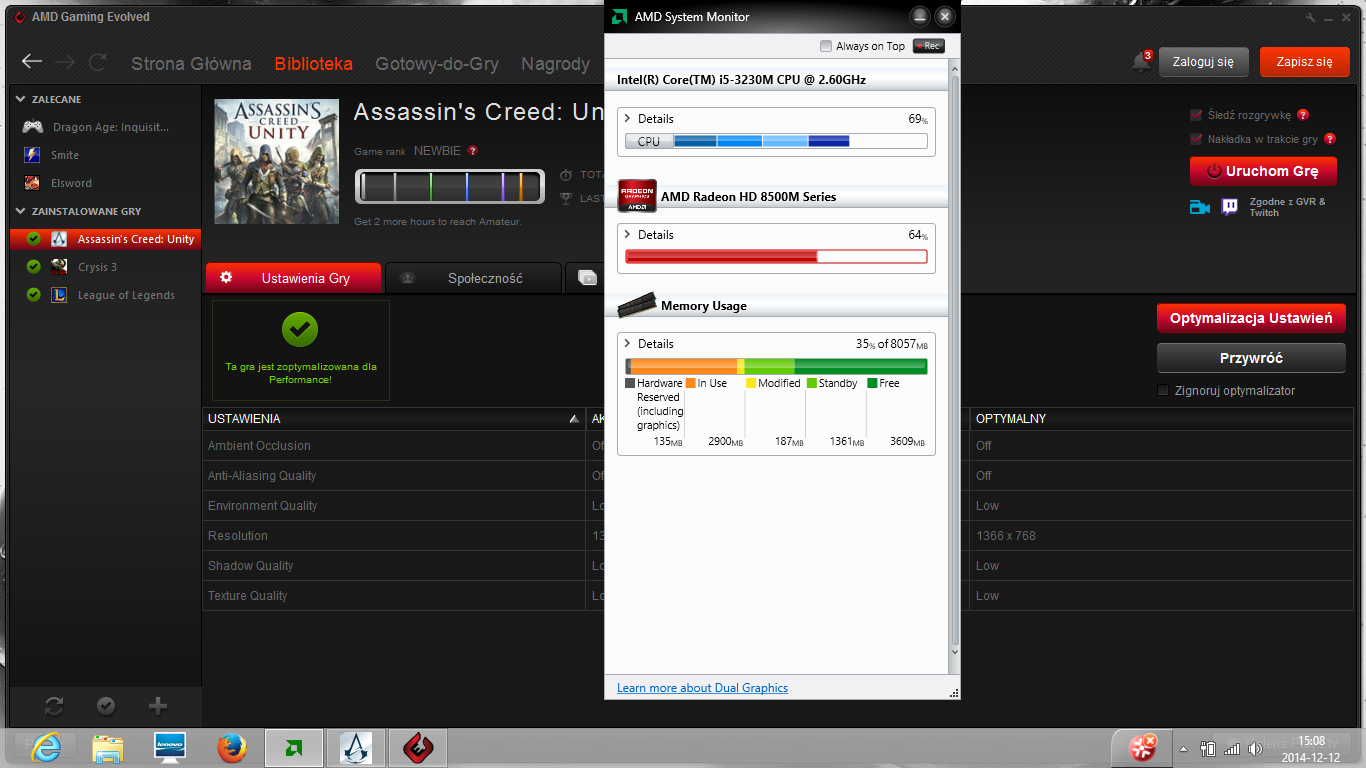
Task: Open help icon beside Nakładka w trakcie gry
Action: 1329,139
